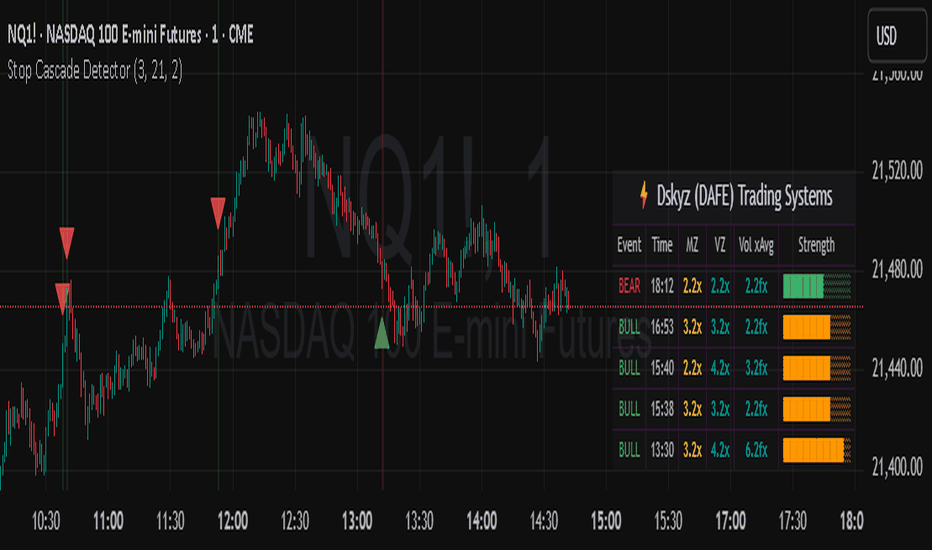Image resolution: width=932 pixels, height=550 pixels.
Task: Click the 10:30 time axis label
Action: 46,521
